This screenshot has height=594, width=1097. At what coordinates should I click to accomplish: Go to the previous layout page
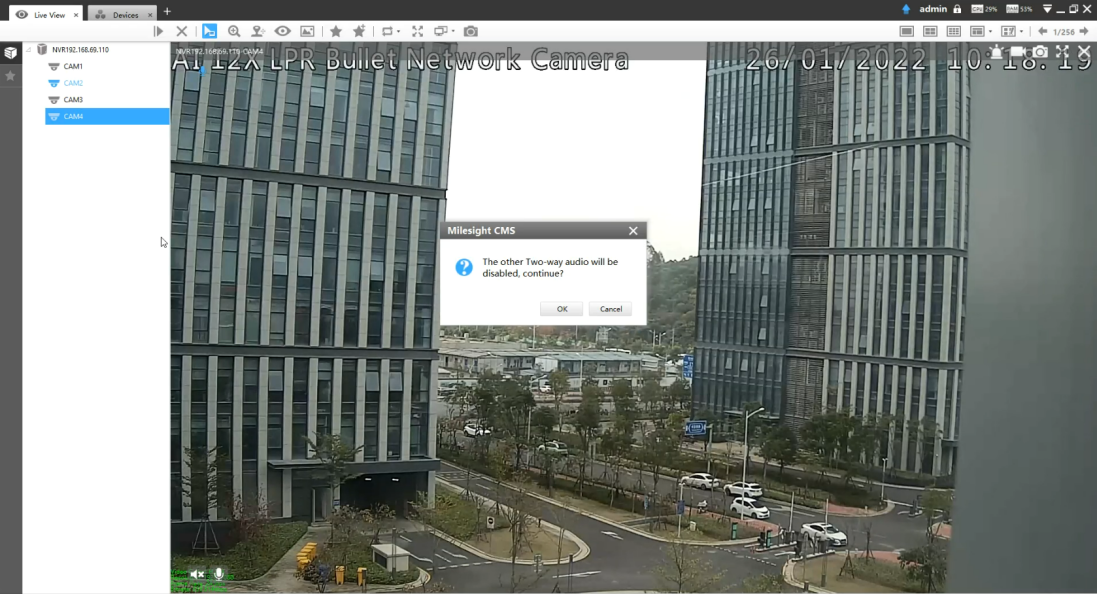1042,31
